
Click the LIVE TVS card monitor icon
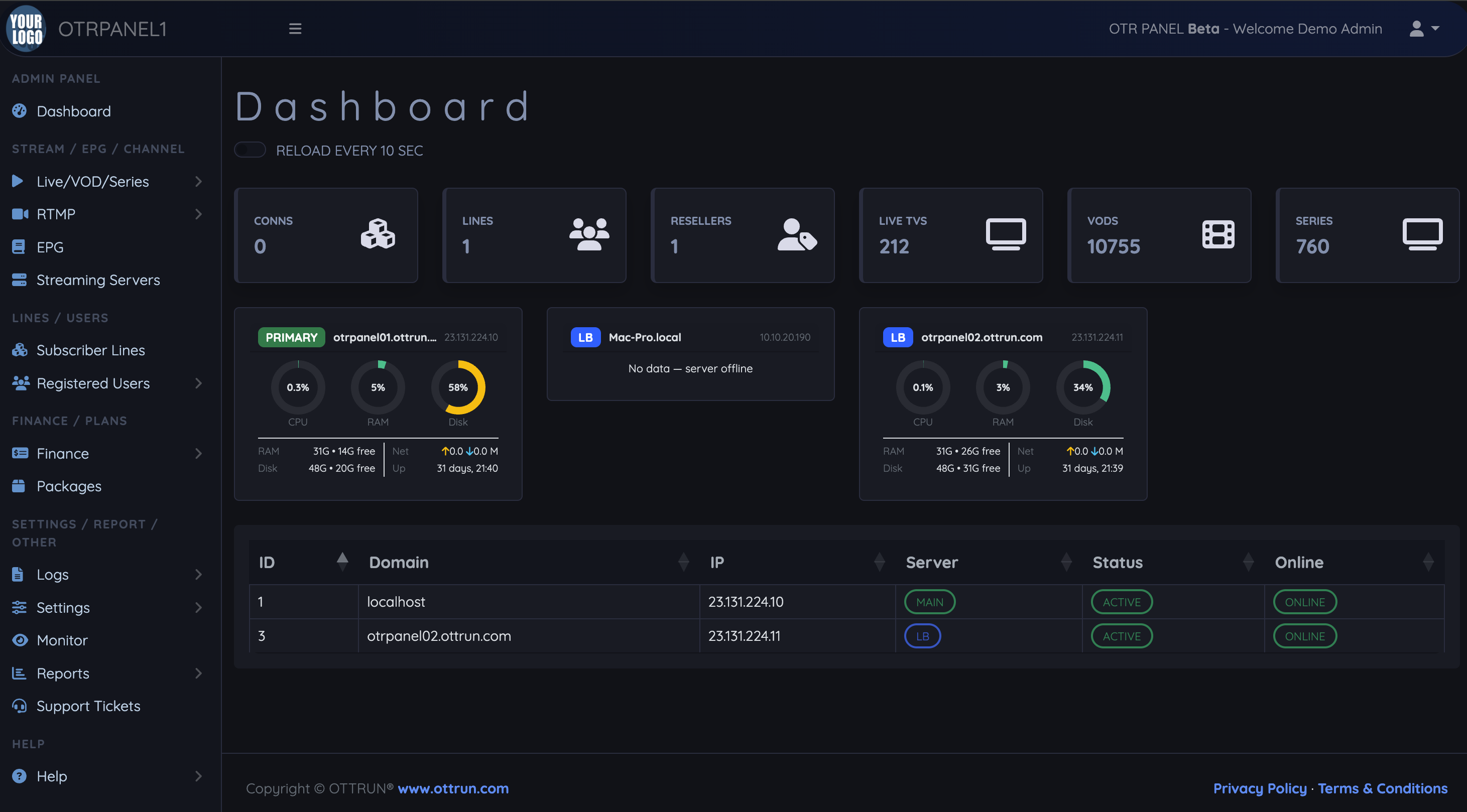pos(1006,234)
